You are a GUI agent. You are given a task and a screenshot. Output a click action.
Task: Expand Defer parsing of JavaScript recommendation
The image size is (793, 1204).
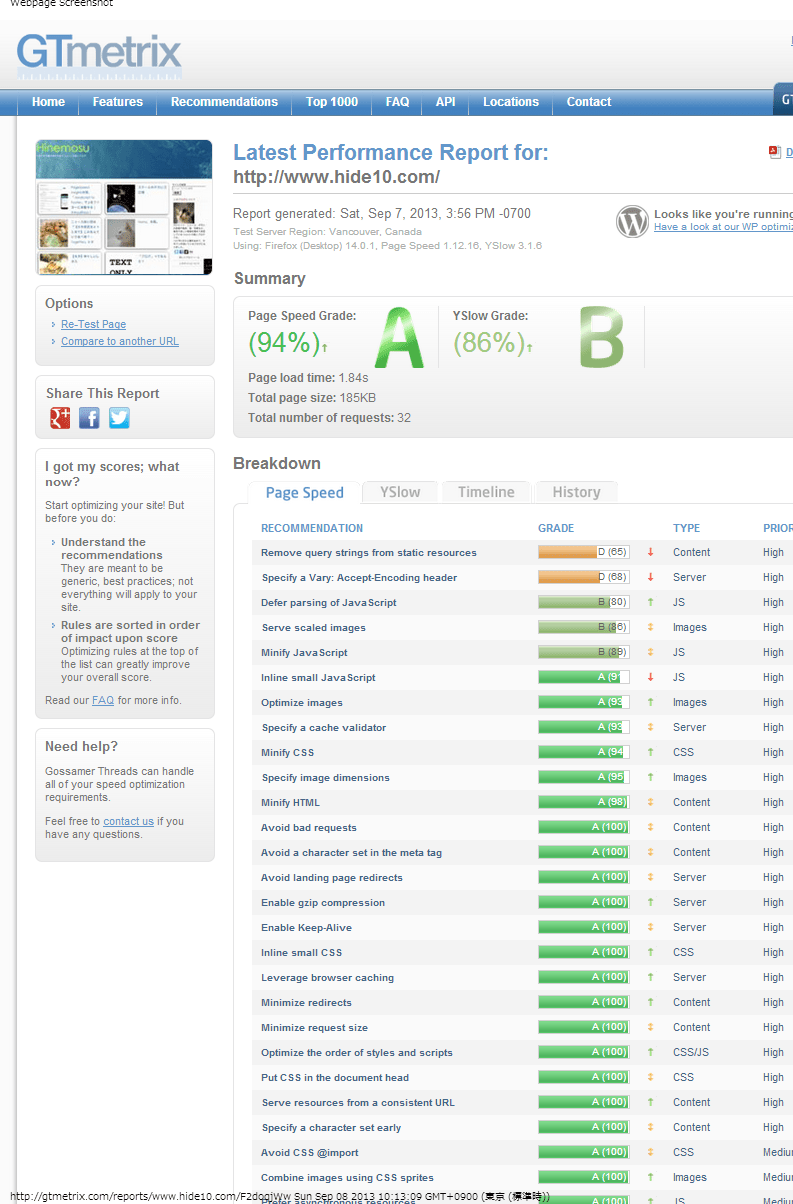coord(329,602)
